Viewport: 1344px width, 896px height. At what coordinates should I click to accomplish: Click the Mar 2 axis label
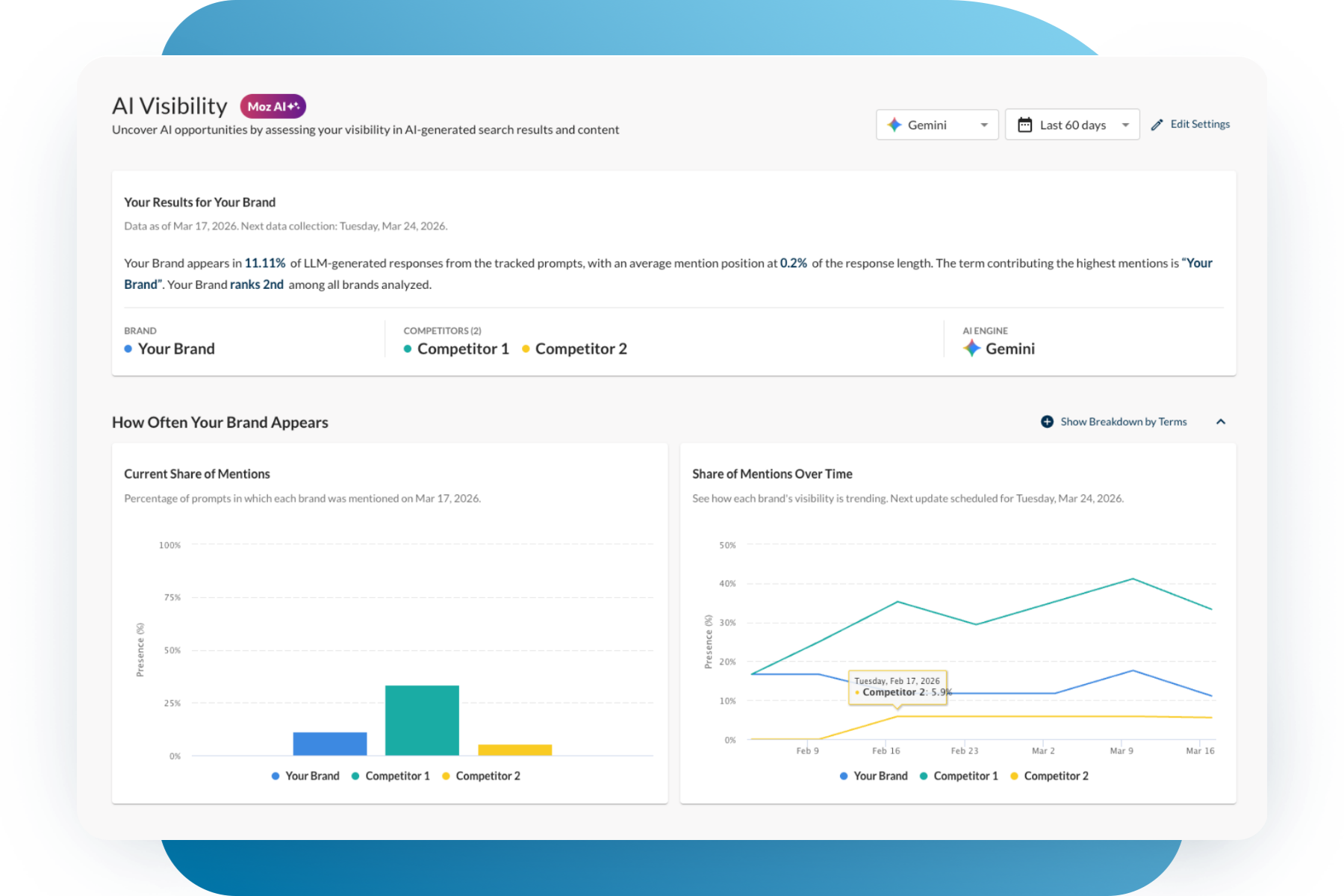coord(1043,750)
